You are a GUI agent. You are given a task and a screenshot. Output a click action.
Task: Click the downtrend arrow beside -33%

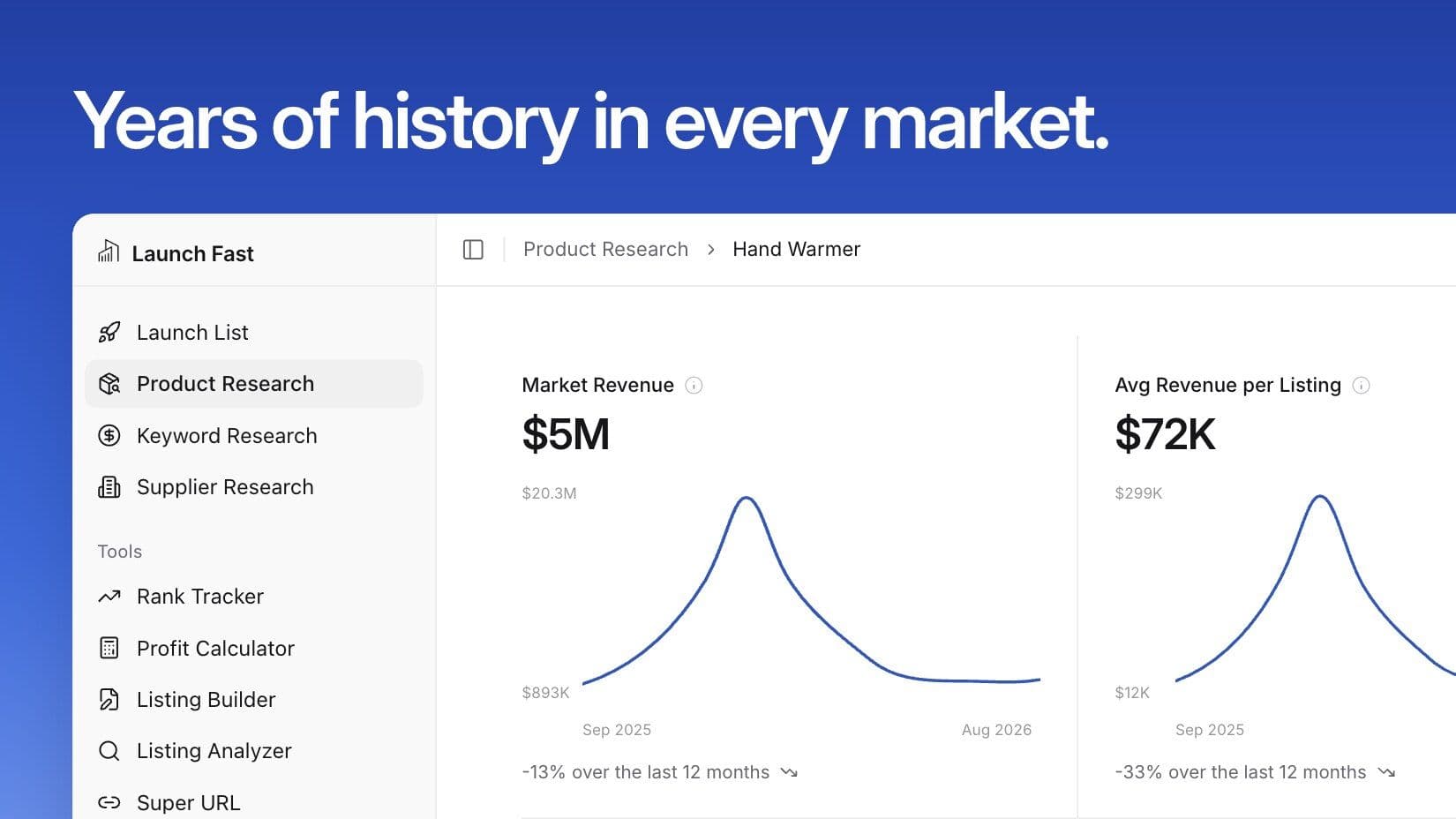1386,772
